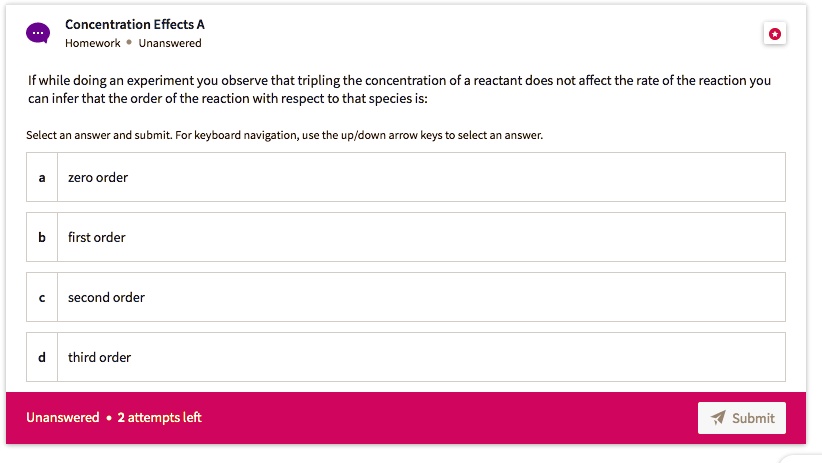Screen dimensions: 822x463
Task: Click the "Select an answer and submit" instruction
Action: pos(284,135)
